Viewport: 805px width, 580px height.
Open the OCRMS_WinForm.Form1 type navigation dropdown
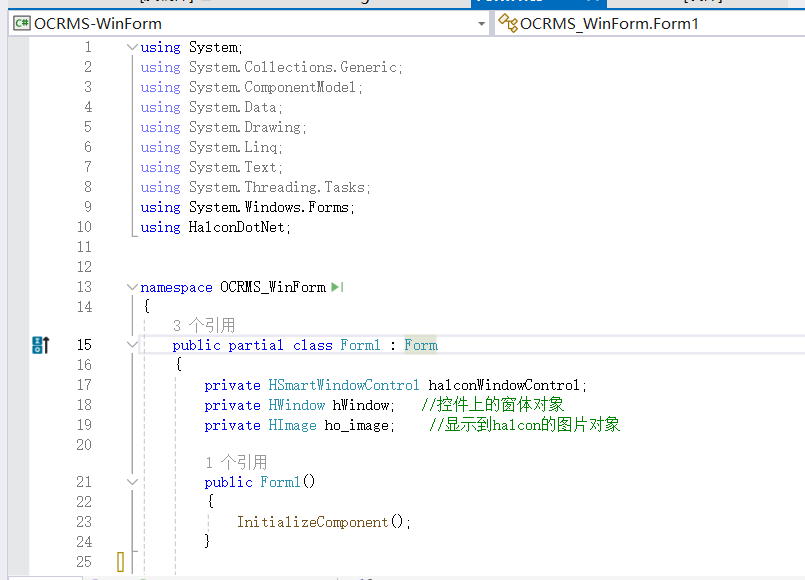(650, 23)
